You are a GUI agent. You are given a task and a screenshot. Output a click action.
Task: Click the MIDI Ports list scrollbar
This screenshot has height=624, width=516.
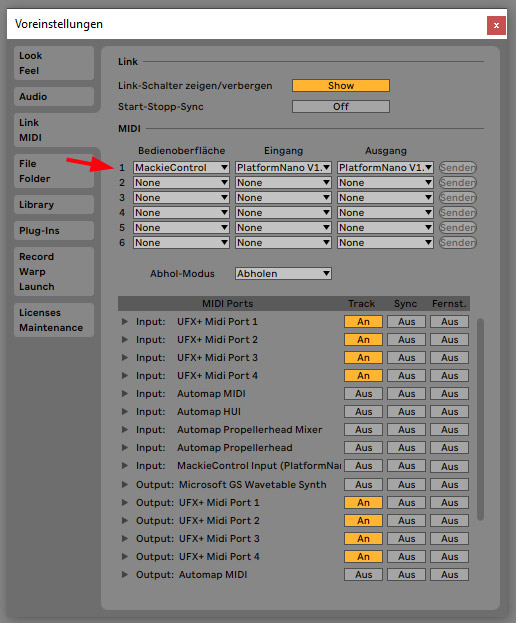[481, 419]
